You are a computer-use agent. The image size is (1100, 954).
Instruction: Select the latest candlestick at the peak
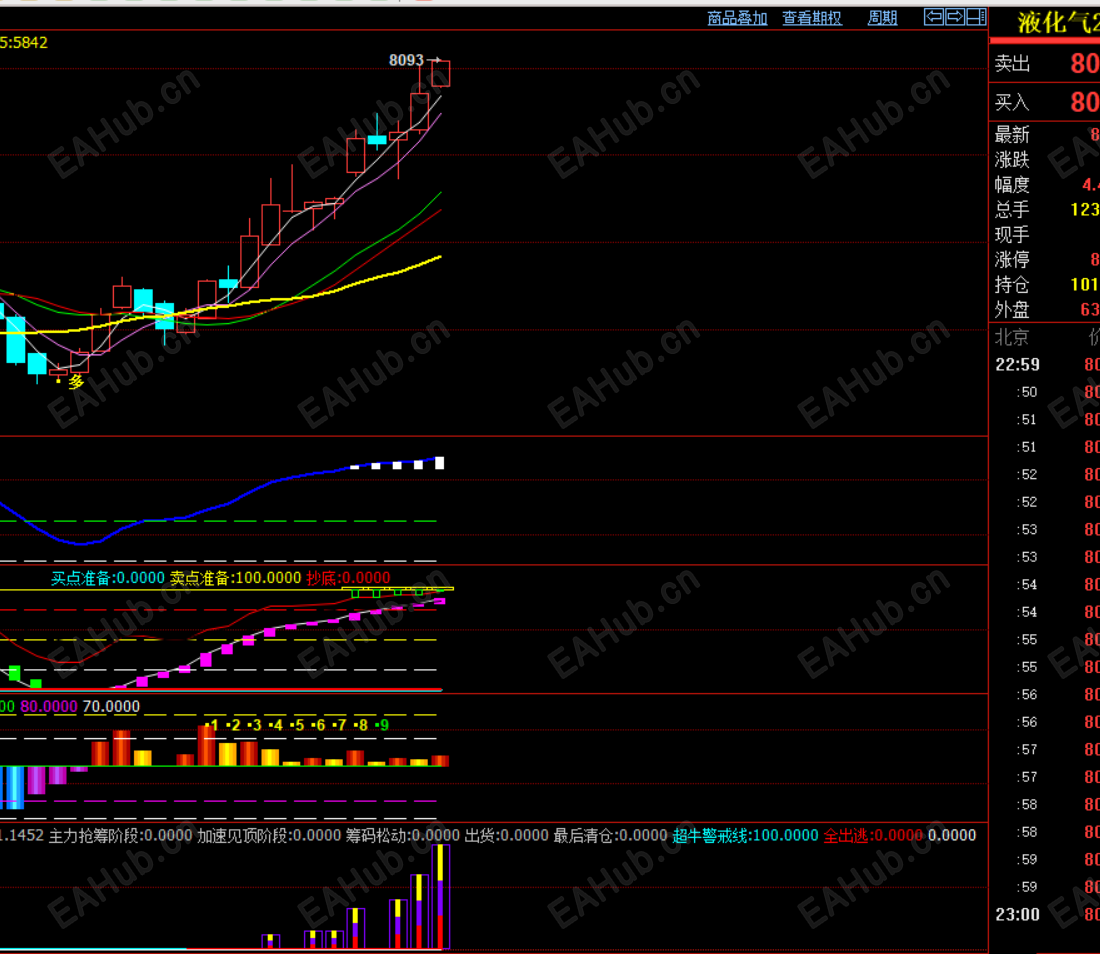[x=441, y=73]
